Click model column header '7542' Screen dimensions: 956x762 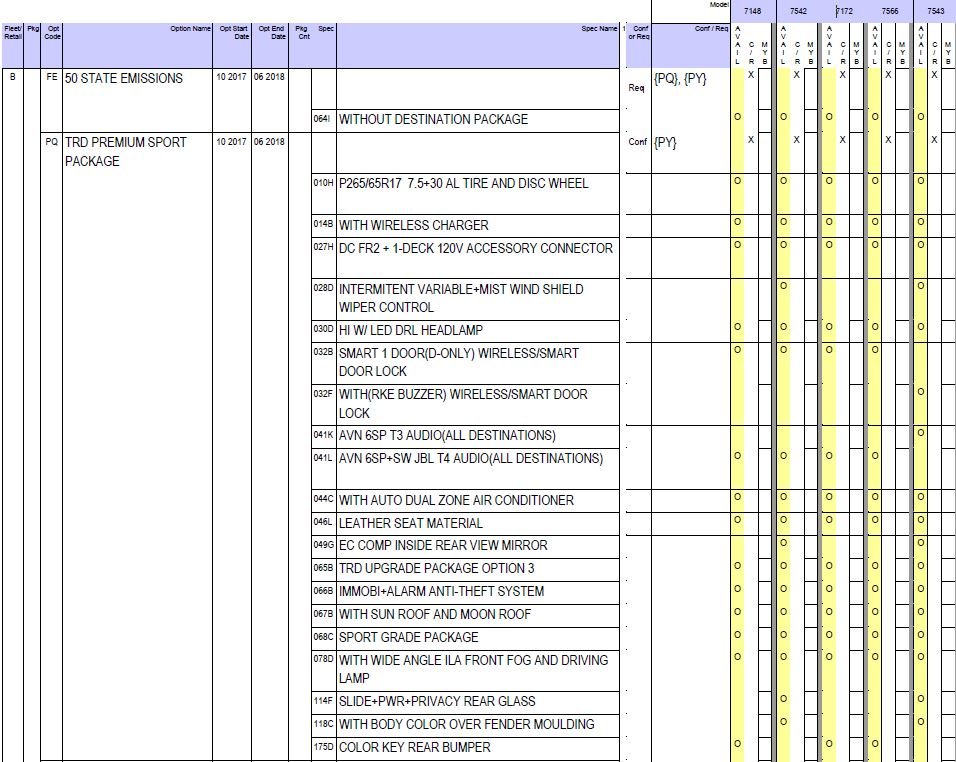[798, 11]
